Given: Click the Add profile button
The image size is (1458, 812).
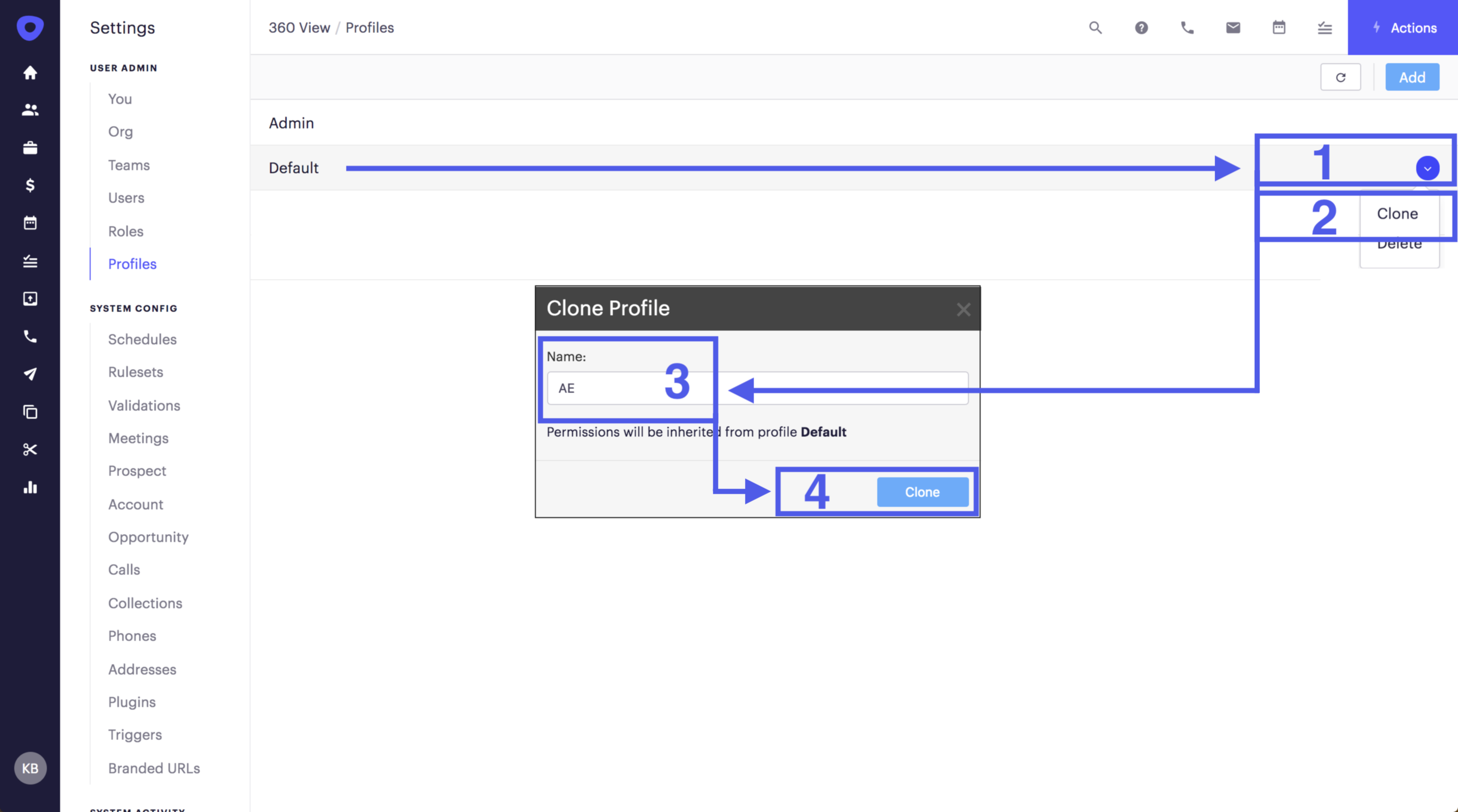Looking at the screenshot, I should click(1412, 77).
